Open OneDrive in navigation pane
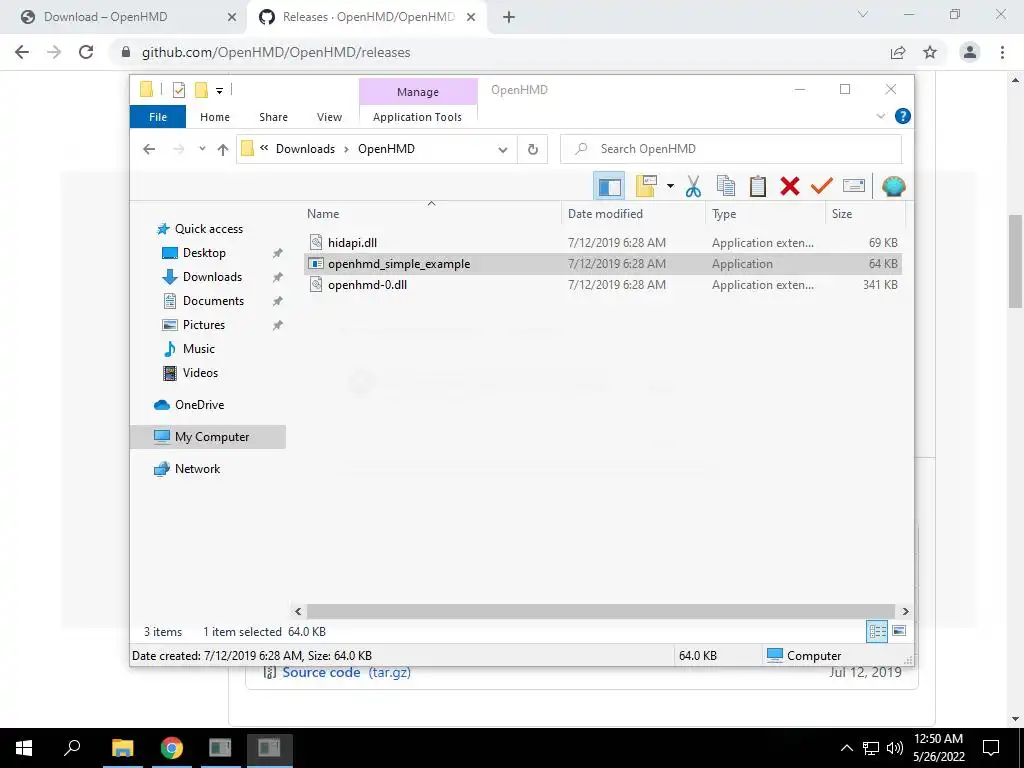 (x=199, y=405)
